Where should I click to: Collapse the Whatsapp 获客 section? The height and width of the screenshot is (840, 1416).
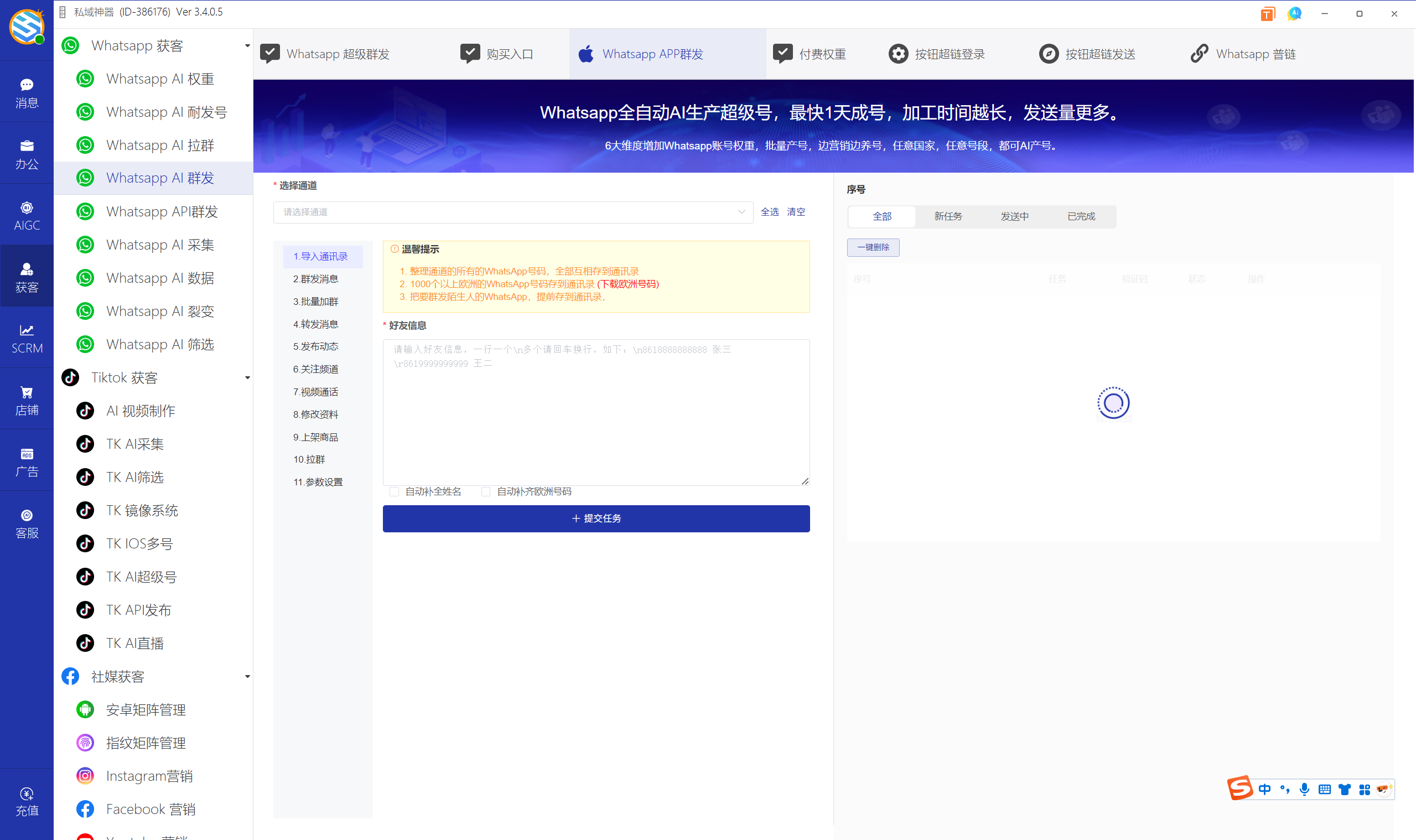(x=247, y=45)
